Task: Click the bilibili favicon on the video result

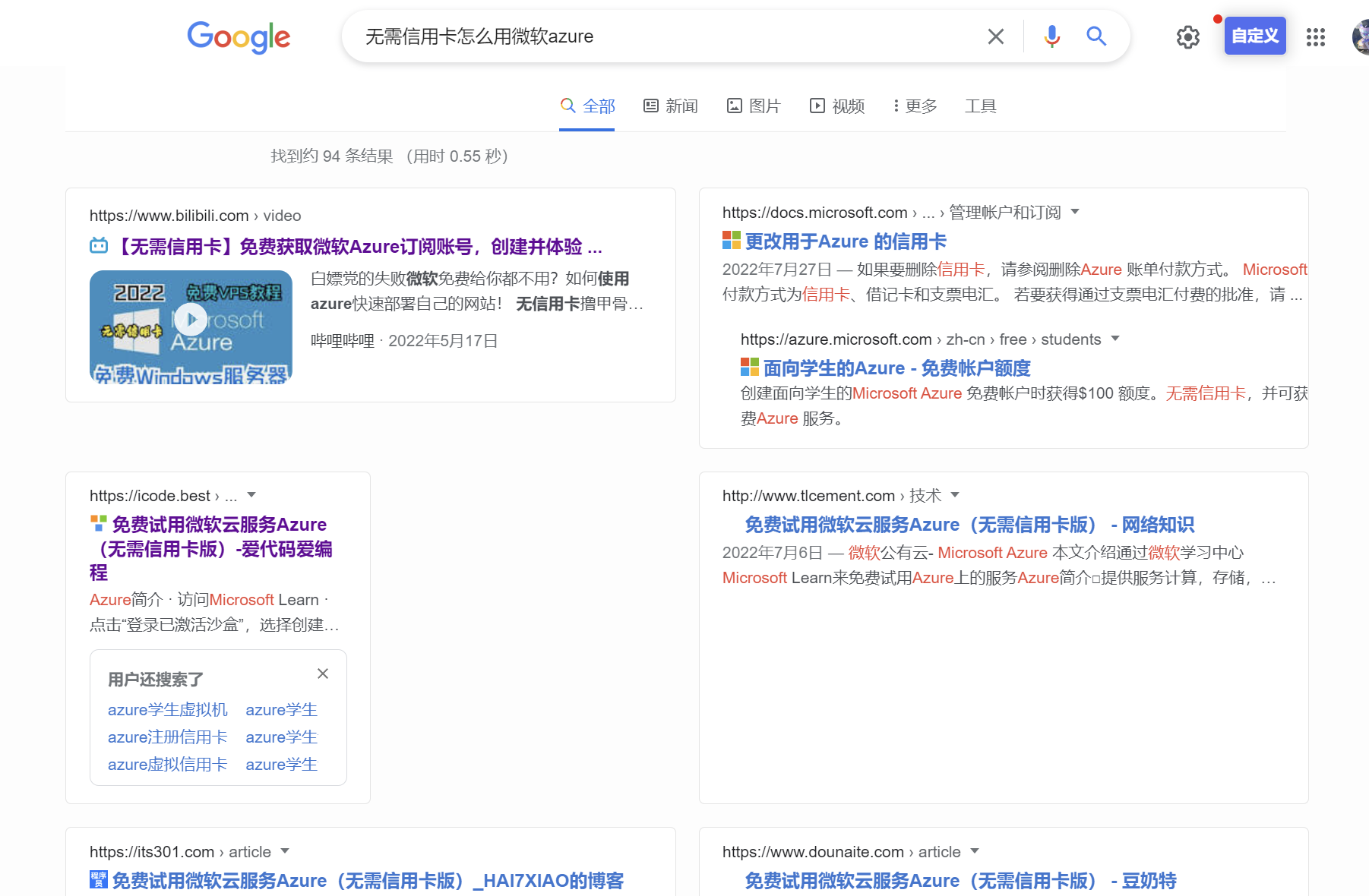Action: 98,246
